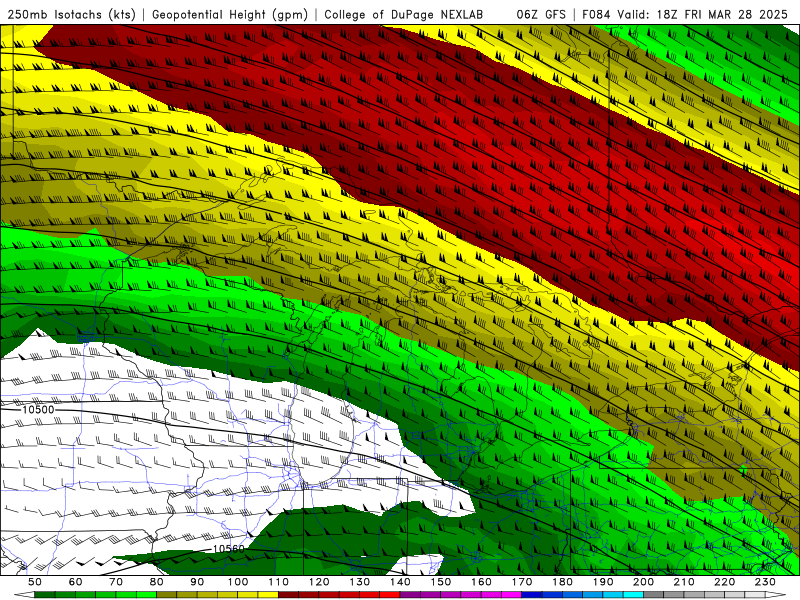Click the 10500 height contour label
The width and height of the screenshot is (800, 600).
point(38,410)
